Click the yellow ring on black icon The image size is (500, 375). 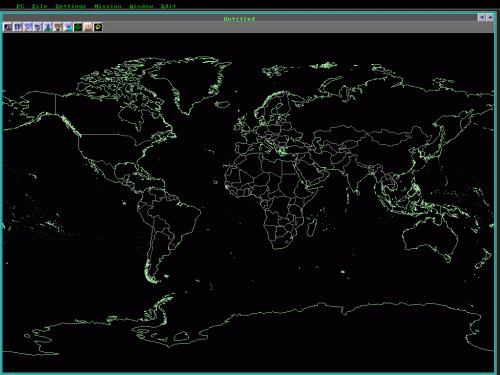pyautogui.click(x=98, y=27)
